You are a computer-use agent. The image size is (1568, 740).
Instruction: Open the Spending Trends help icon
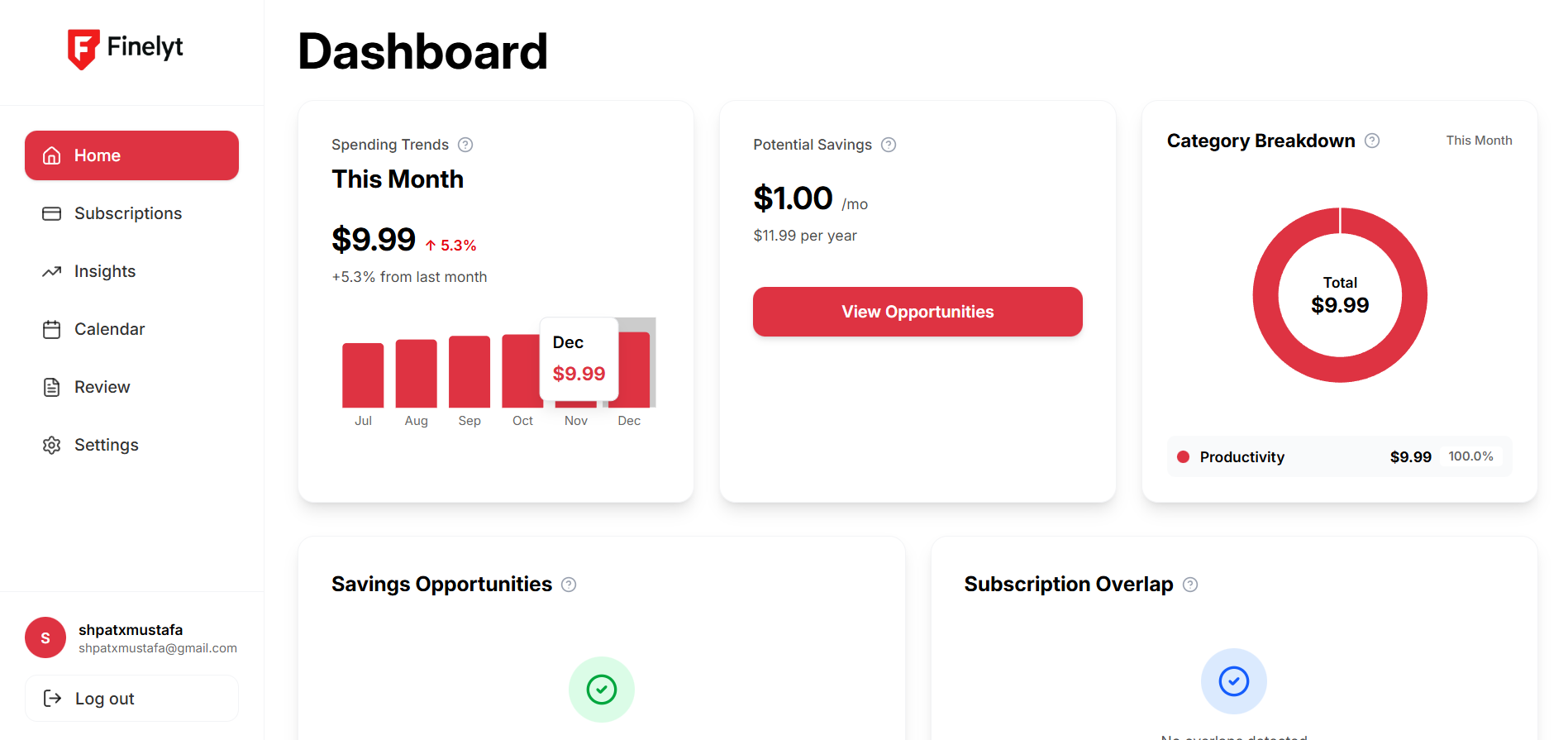point(465,144)
